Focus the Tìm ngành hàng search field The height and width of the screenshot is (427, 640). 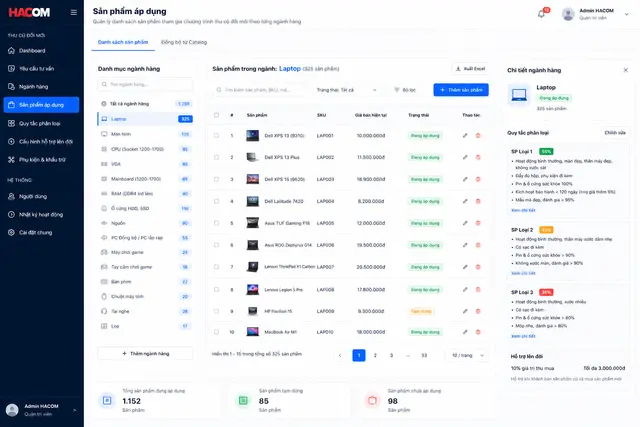[x=145, y=84]
